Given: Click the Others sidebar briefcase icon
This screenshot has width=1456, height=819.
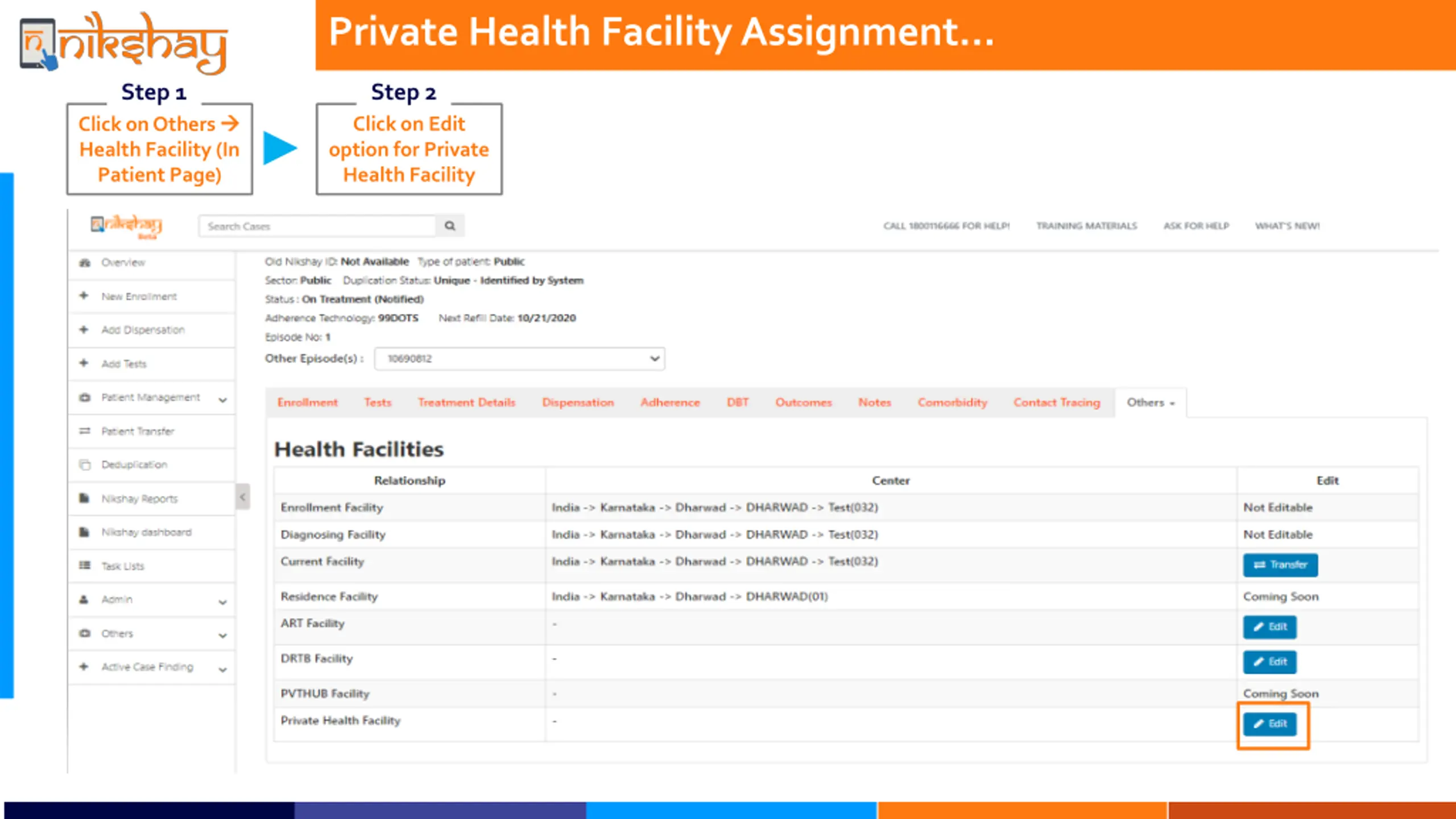Looking at the screenshot, I should 85,633.
